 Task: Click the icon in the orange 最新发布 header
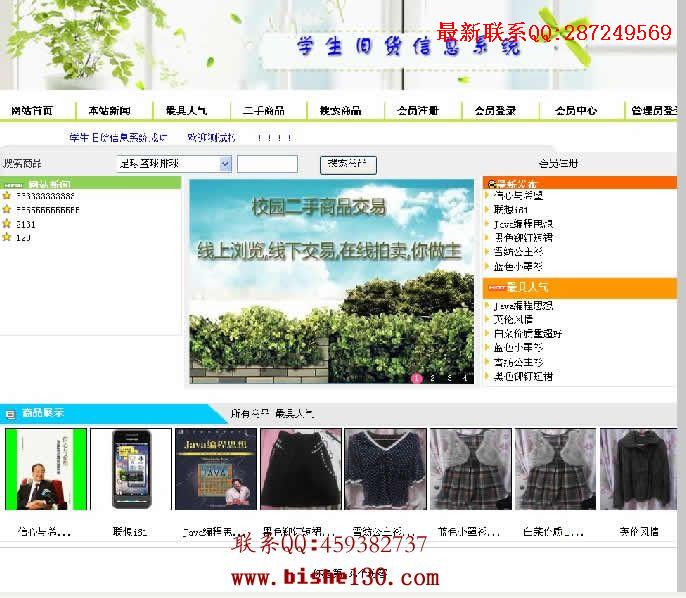point(492,184)
